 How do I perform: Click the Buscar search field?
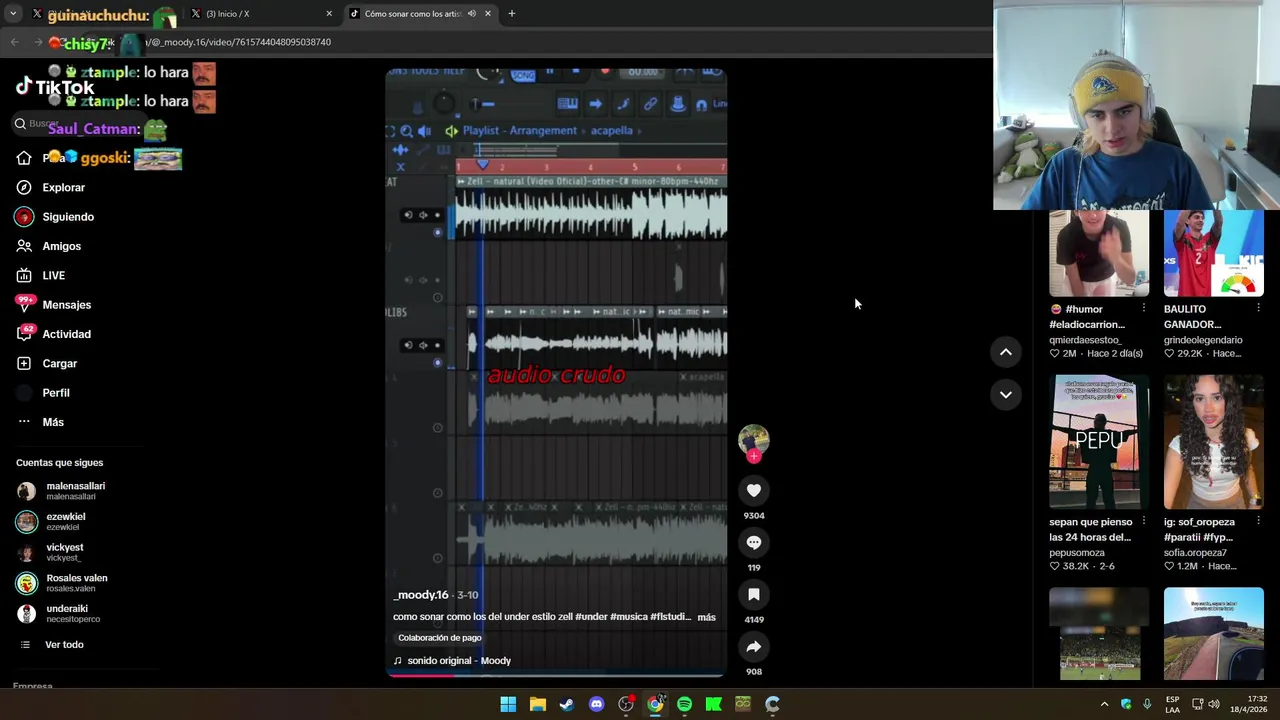[80, 124]
